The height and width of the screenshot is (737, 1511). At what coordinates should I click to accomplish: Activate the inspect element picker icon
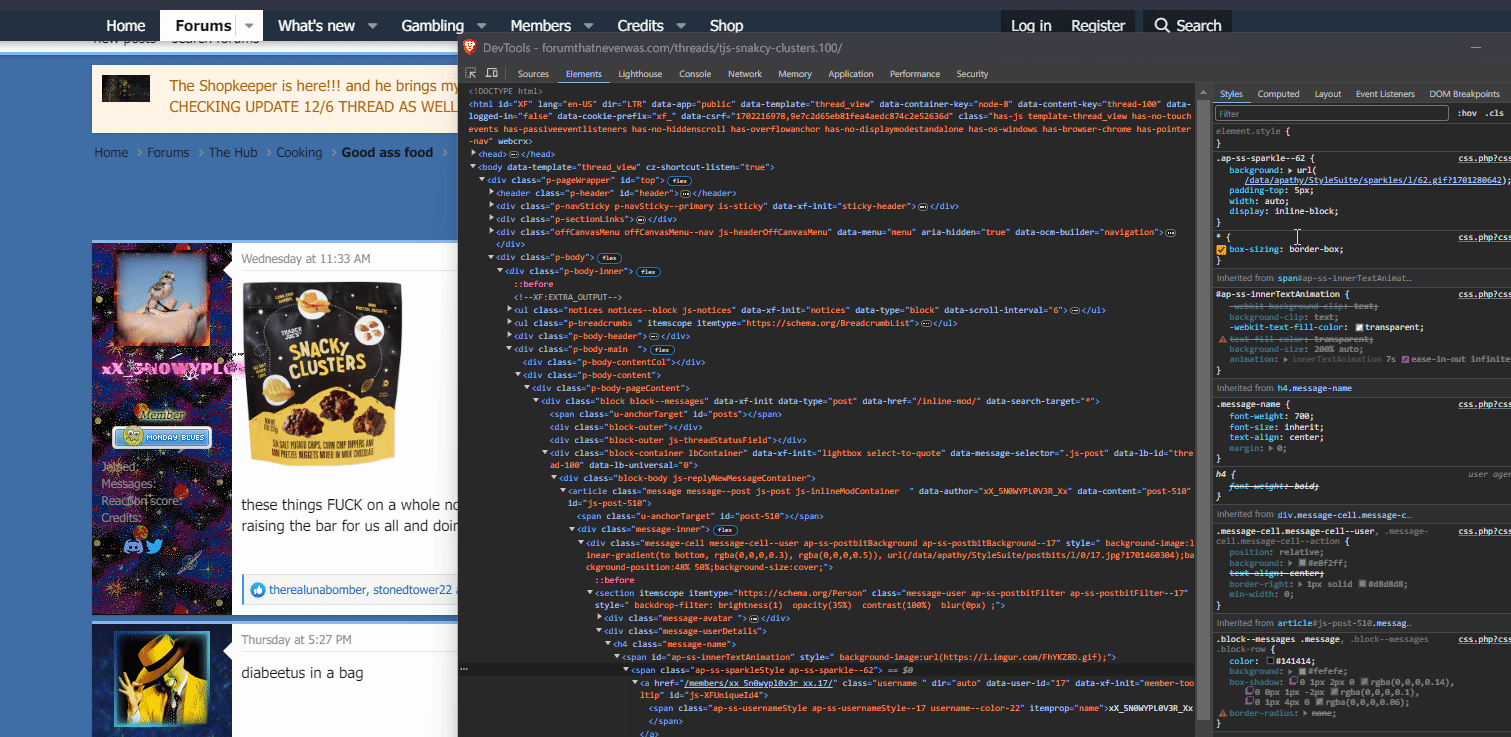(471, 74)
